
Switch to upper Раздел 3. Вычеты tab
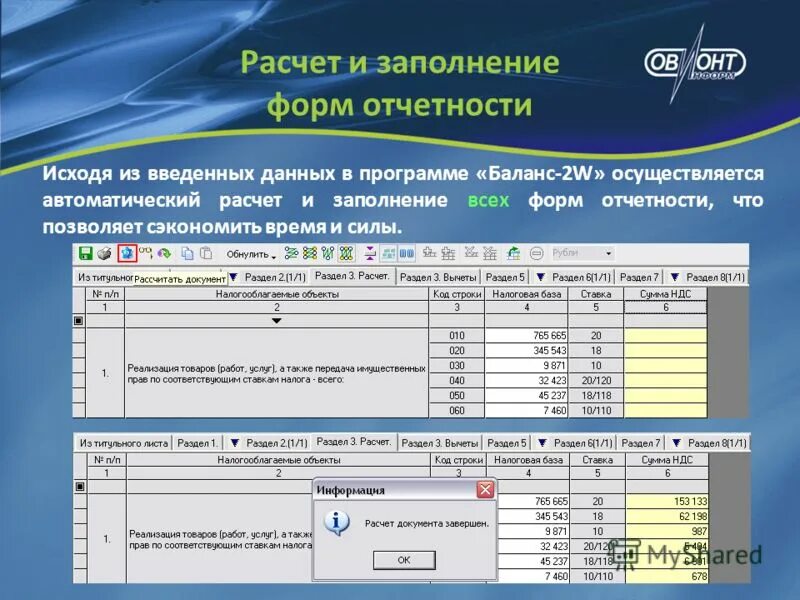[438, 277]
